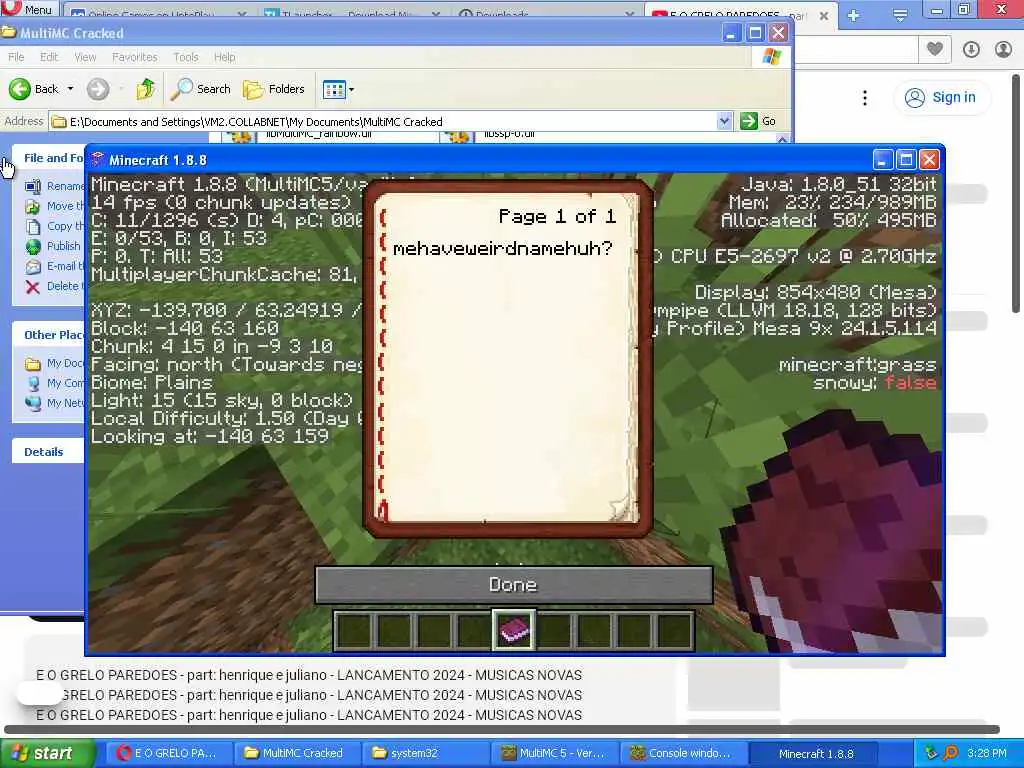Close the E O GRELO PAREDOES browser tab
The image size is (1024, 768).
coord(824,15)
